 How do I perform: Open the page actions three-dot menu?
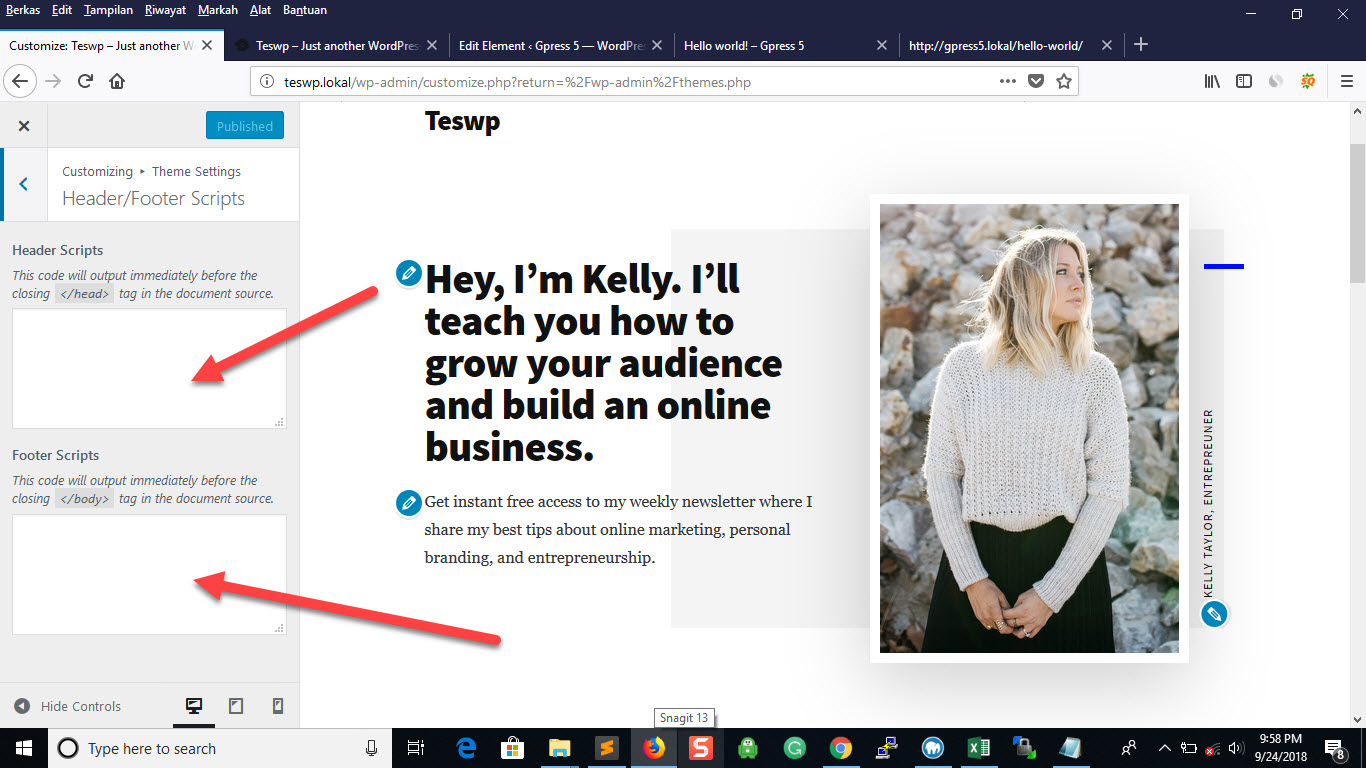[x=1008, y=82]
